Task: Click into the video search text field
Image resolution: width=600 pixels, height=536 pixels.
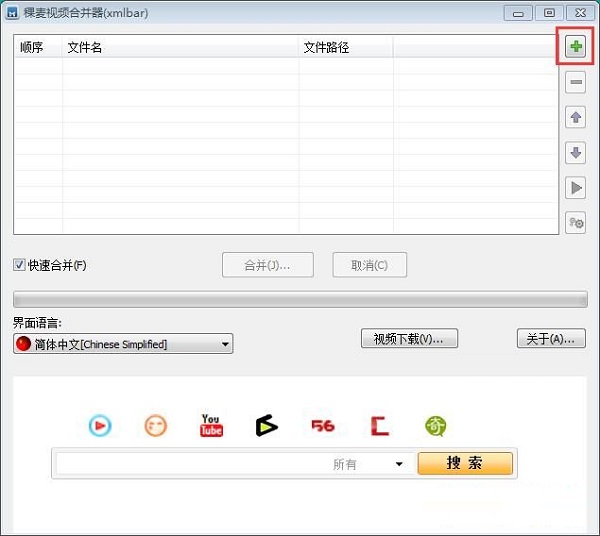Action: [191, 464]
